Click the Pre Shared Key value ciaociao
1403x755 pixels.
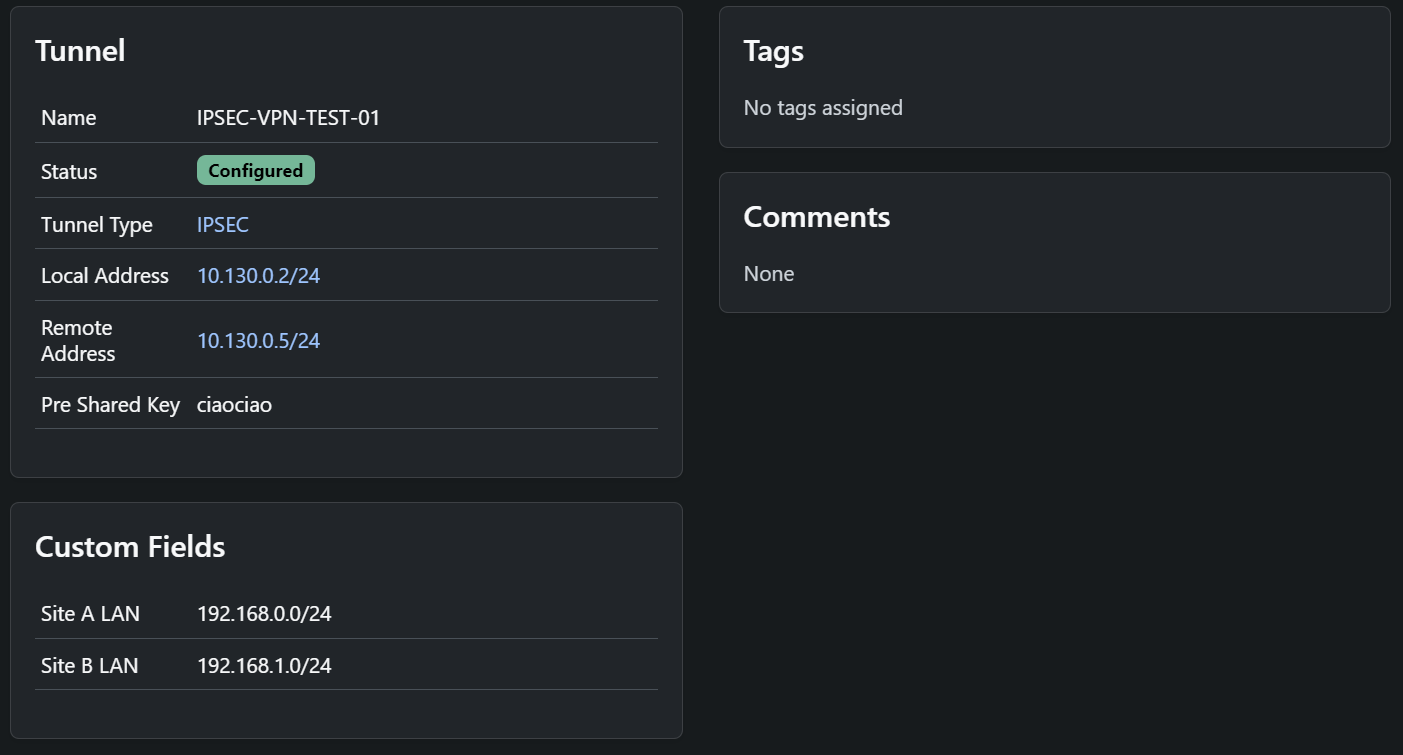click(x=234, y=404)
